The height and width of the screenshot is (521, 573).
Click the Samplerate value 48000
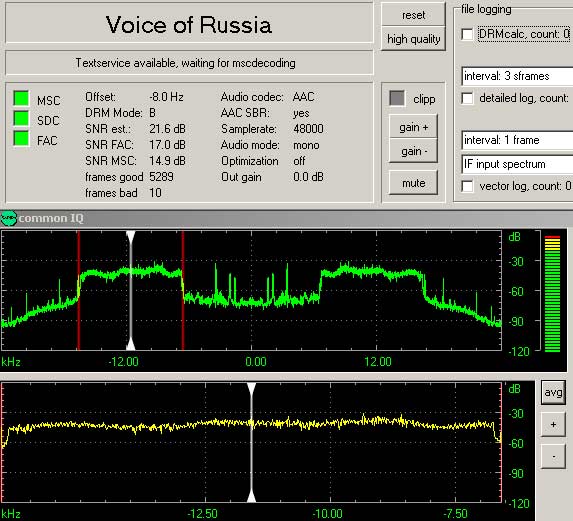click(308, 129)
